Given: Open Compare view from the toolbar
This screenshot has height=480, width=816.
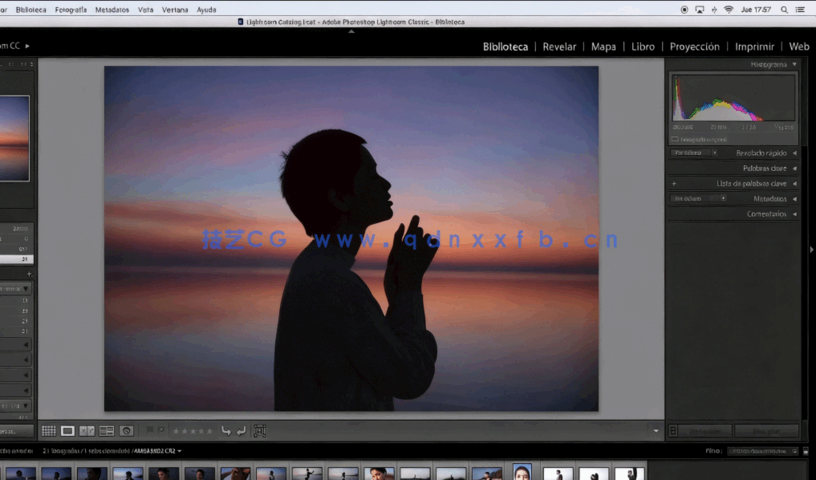Looking at the screenshot, I should [x=87, y=431].
